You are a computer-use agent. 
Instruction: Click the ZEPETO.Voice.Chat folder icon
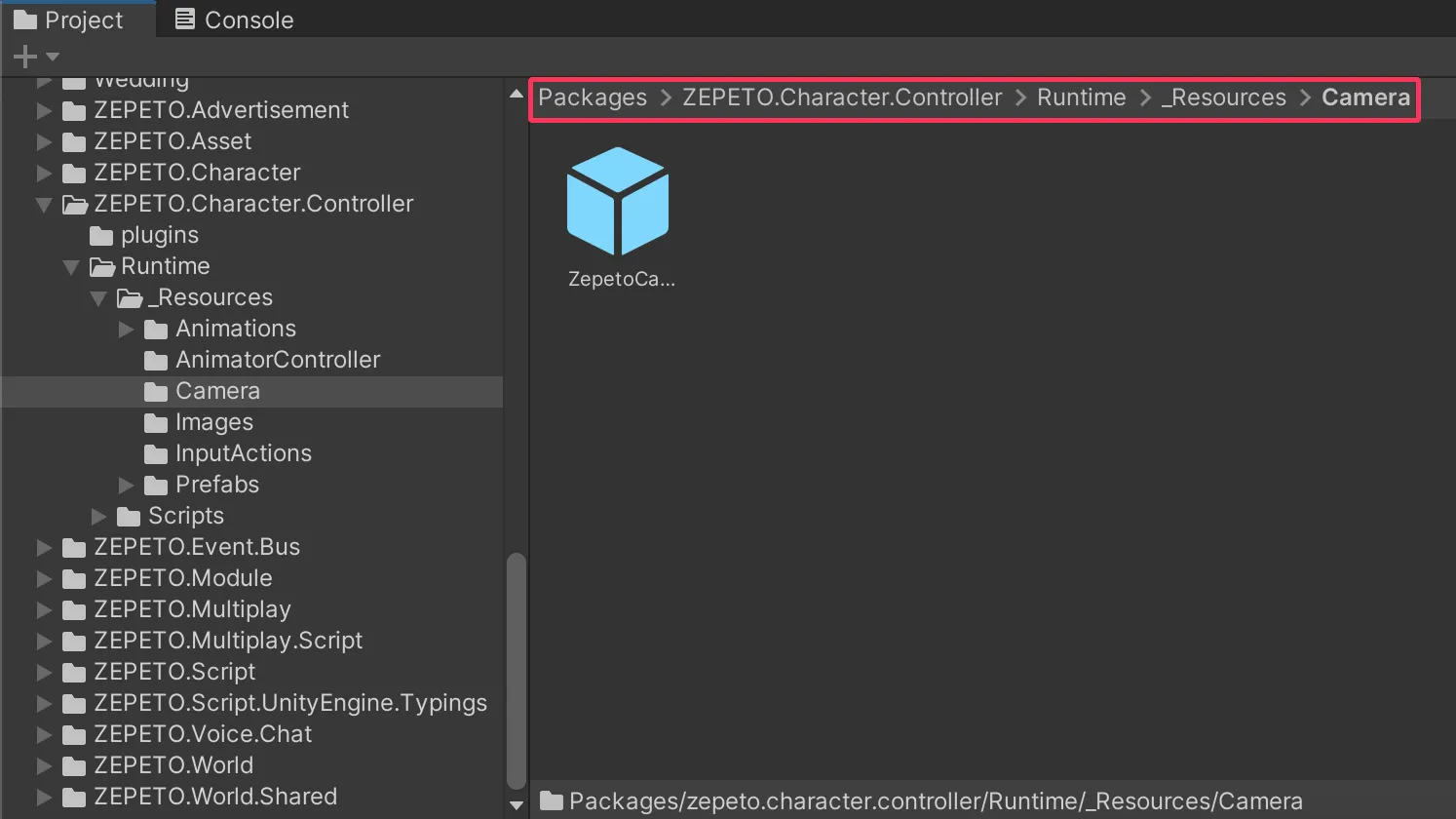[74, 735]
